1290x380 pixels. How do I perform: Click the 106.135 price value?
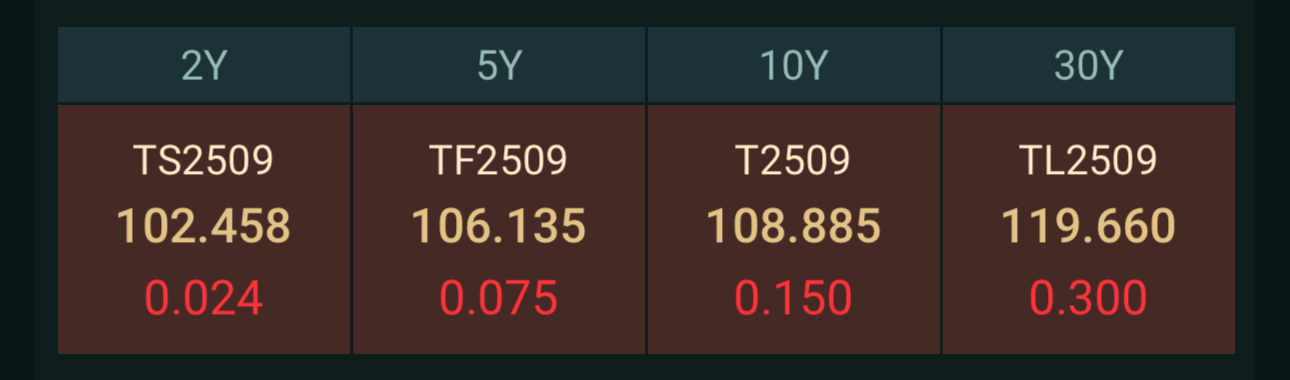coord(499,227)
